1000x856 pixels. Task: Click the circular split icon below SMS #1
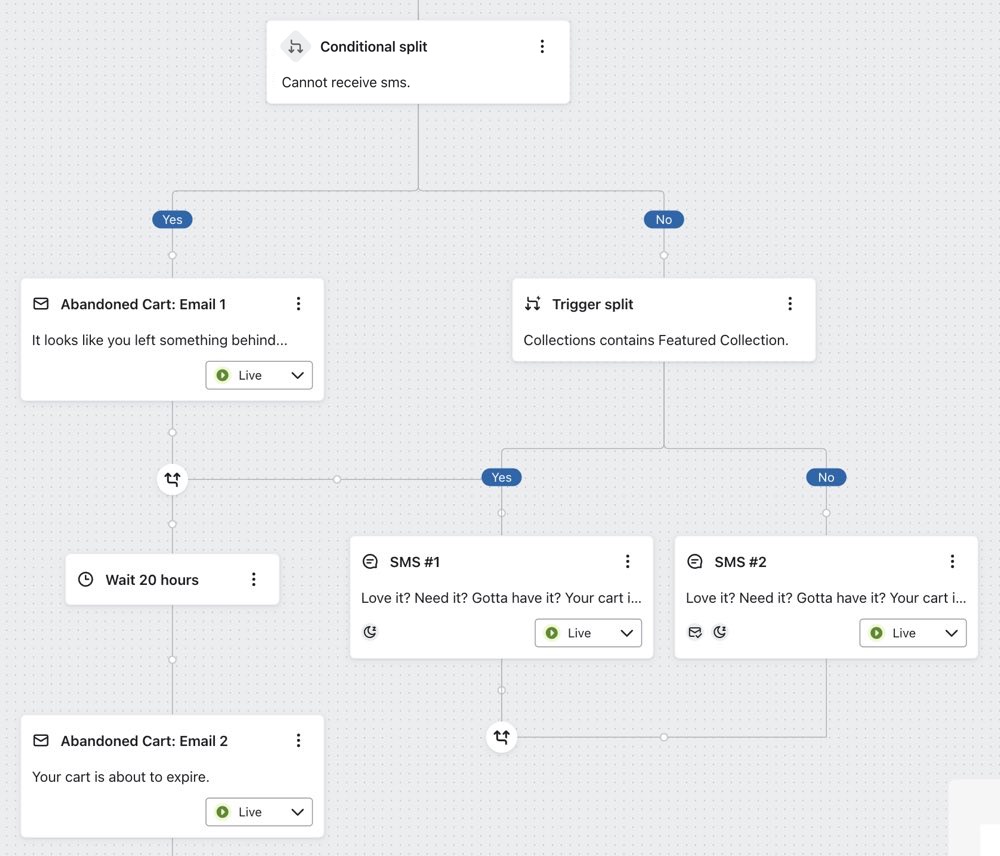coord(501,737)
